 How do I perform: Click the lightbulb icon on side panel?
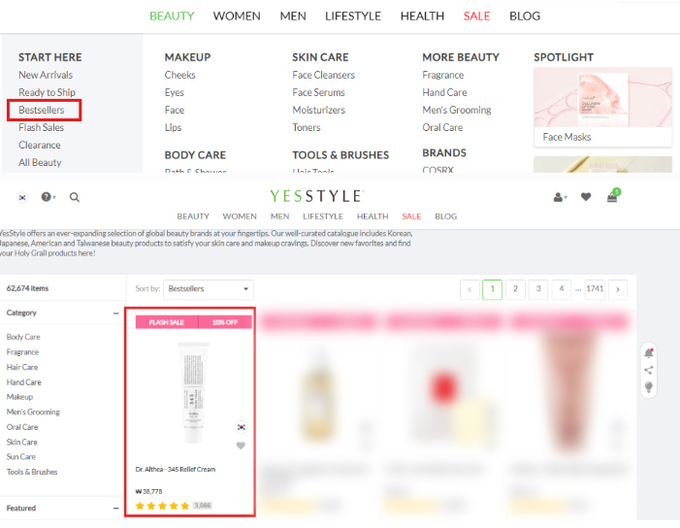click(x=649, y=387)
